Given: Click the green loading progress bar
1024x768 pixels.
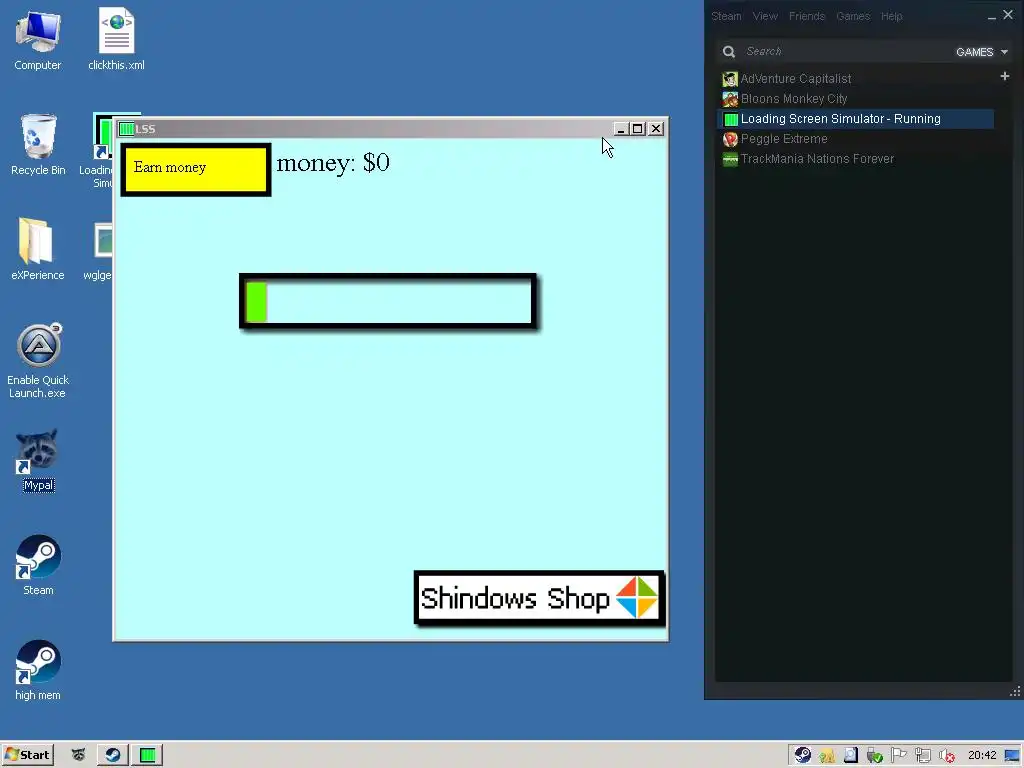Looking at the screenshot, I should pyautogui.click(x=388, y=301).
